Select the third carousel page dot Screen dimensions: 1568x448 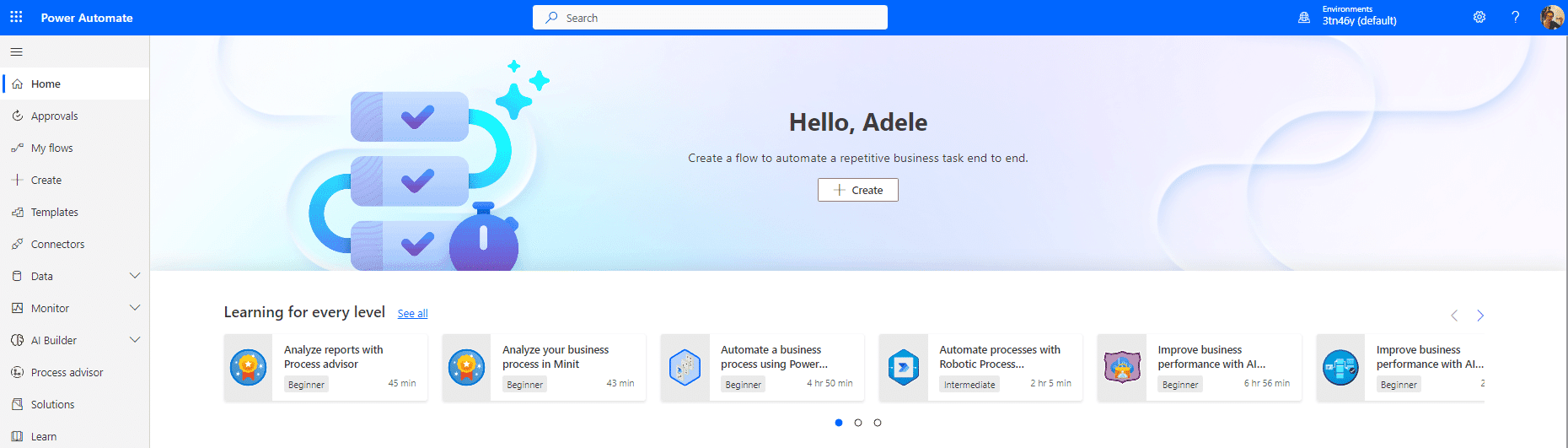tap(878, 423)
